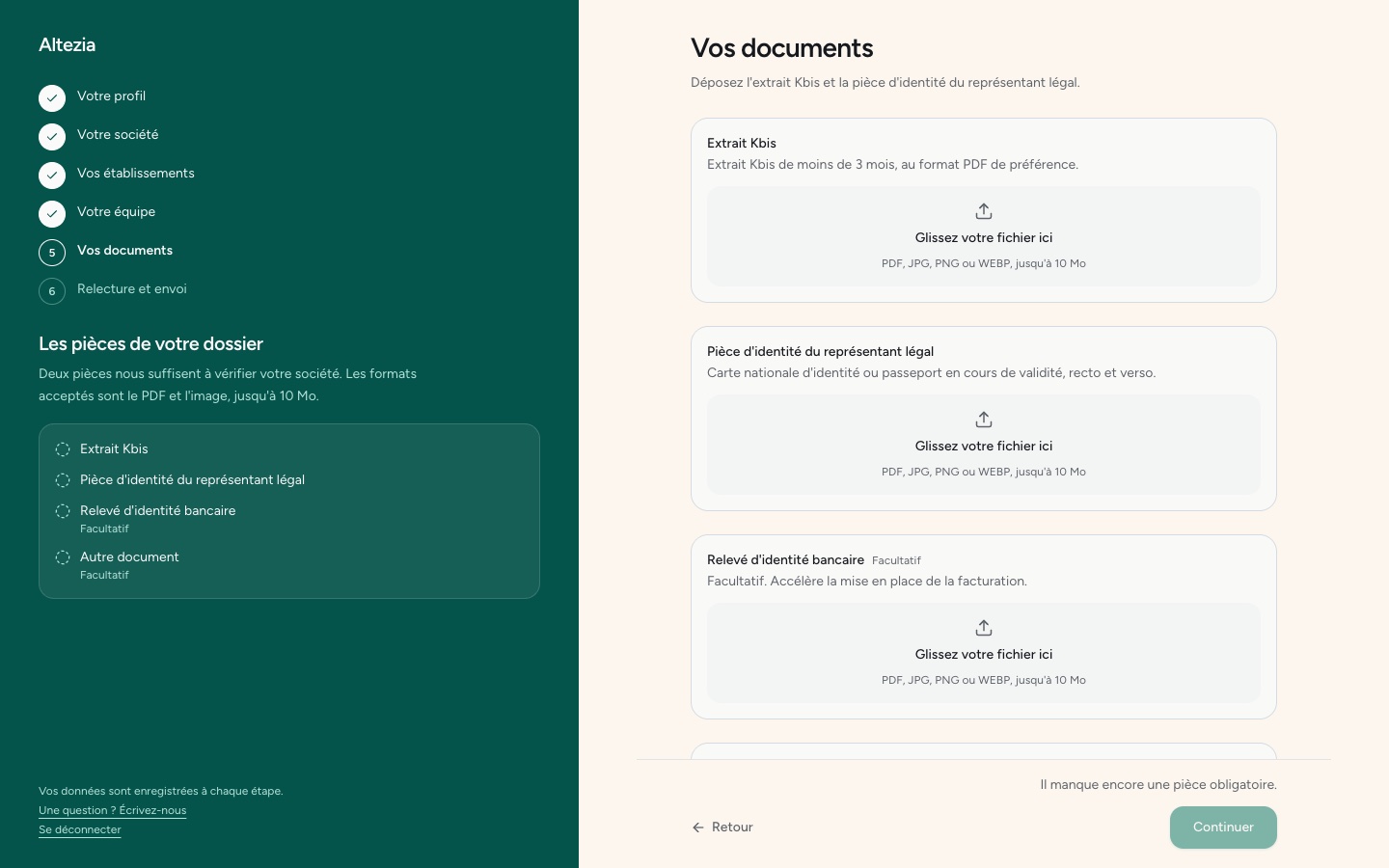Click 'Pièce d'identité du représentant légal' checklist row
Screen dimensions: 1389x868
point(192,480)
